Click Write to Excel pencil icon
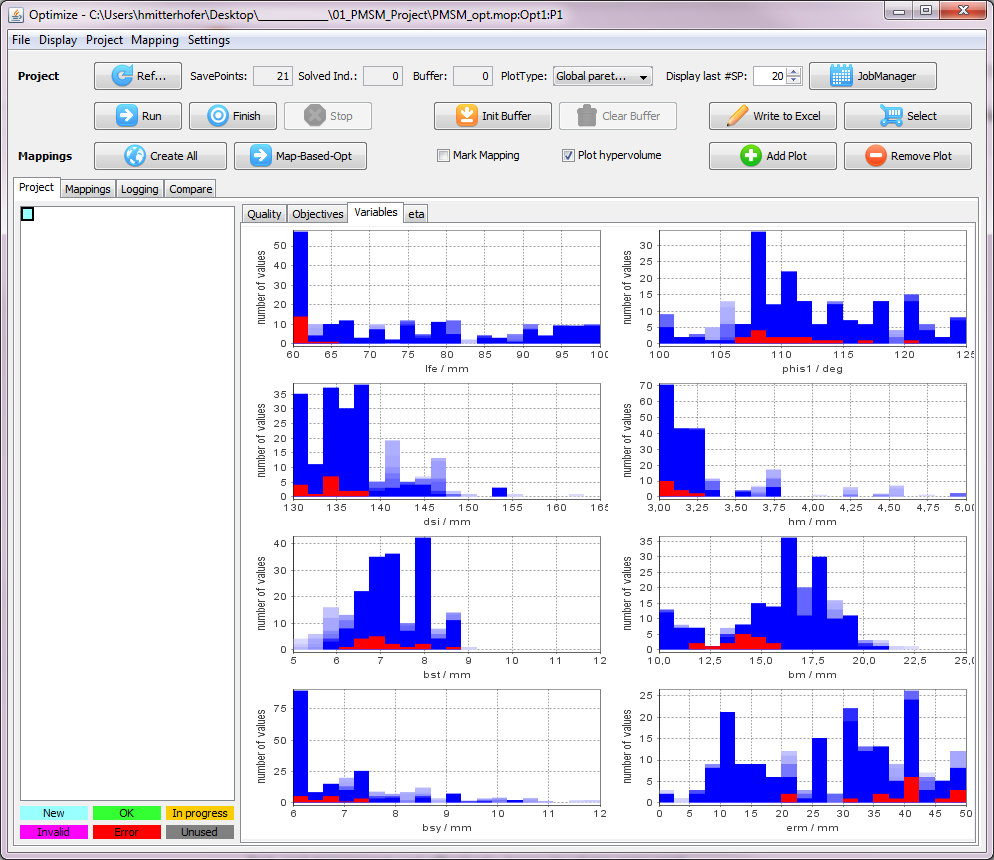 (x=738, y=116)
